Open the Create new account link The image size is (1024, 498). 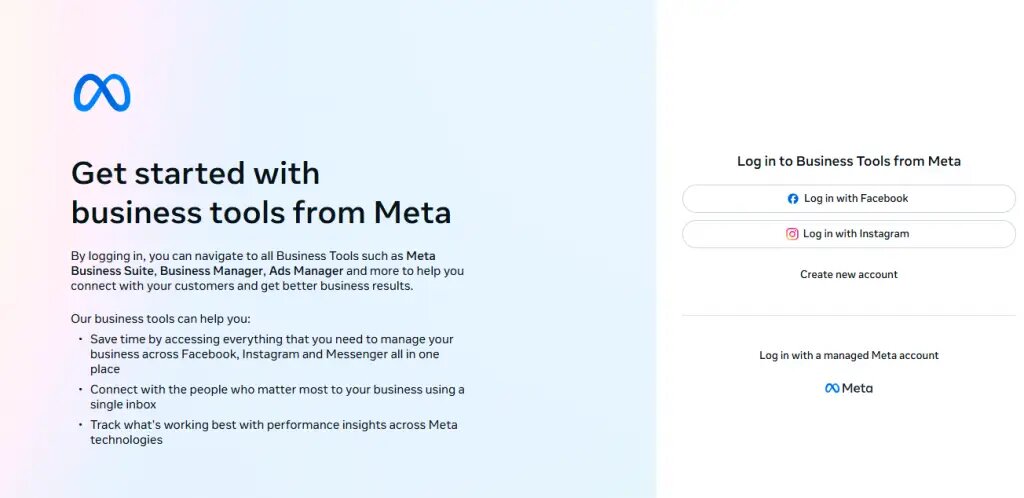[x=849, y=274]
